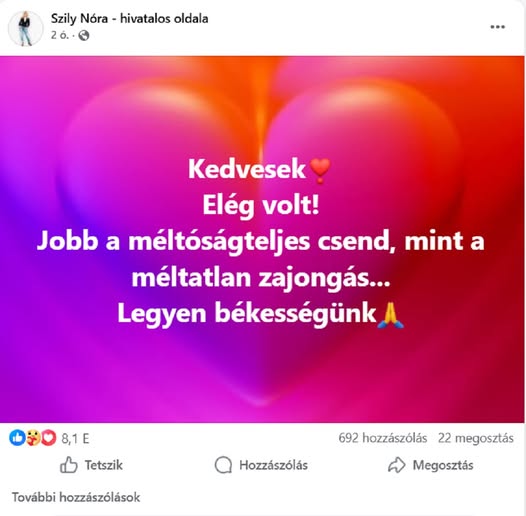Click the red love reaction icon

(49, 438)
